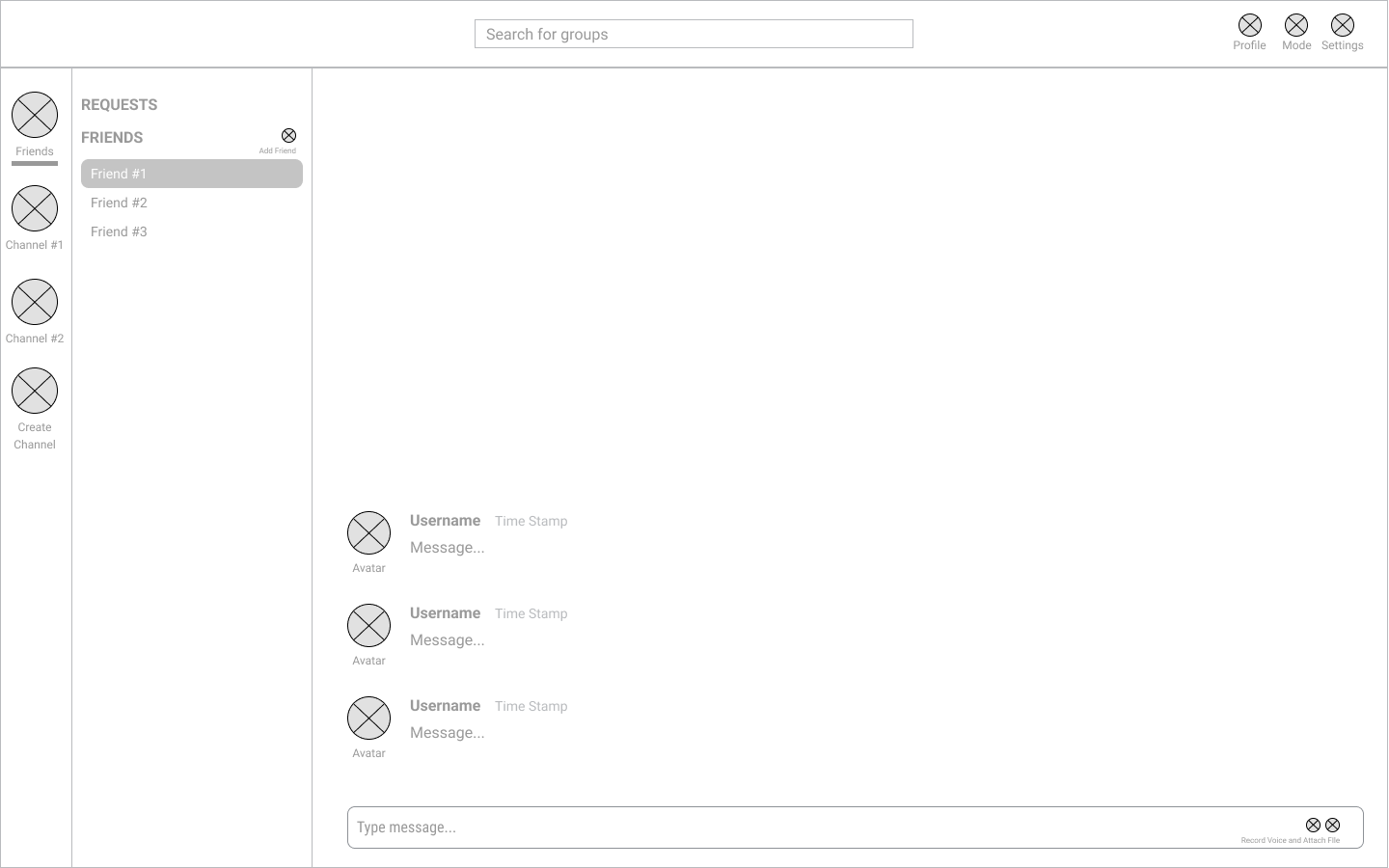Image resolution: width=1389 pixels, height=868 pixels.
Task: Click the left Record Voice icon in message box
Action: coord(1313,825)
